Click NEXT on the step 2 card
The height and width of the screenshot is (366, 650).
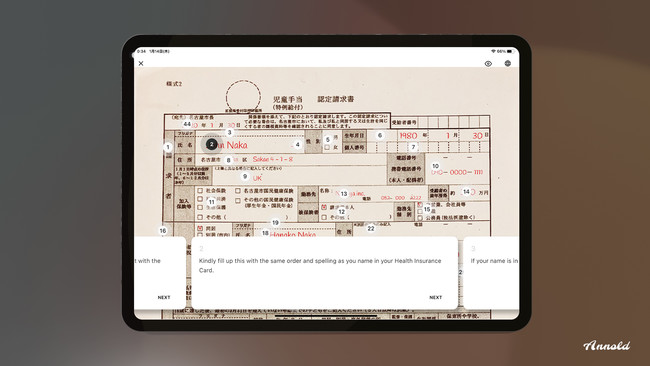pyautogui.click(x=435, y=297)
